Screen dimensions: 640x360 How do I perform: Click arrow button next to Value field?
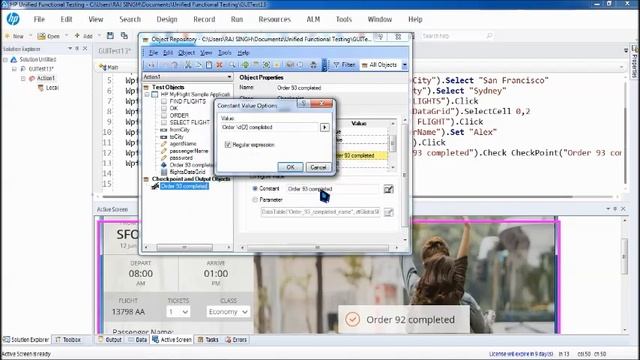324,127
